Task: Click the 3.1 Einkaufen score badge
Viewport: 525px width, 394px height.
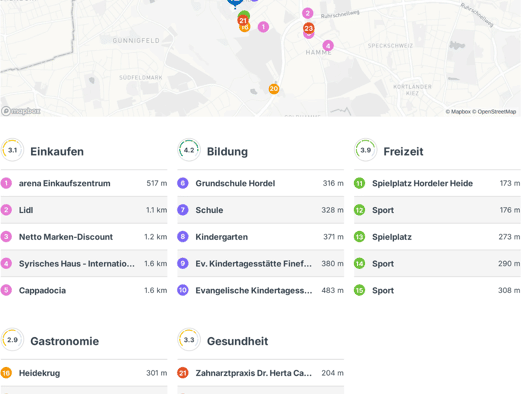Action: pyautogui.click(x=12, y=150)
